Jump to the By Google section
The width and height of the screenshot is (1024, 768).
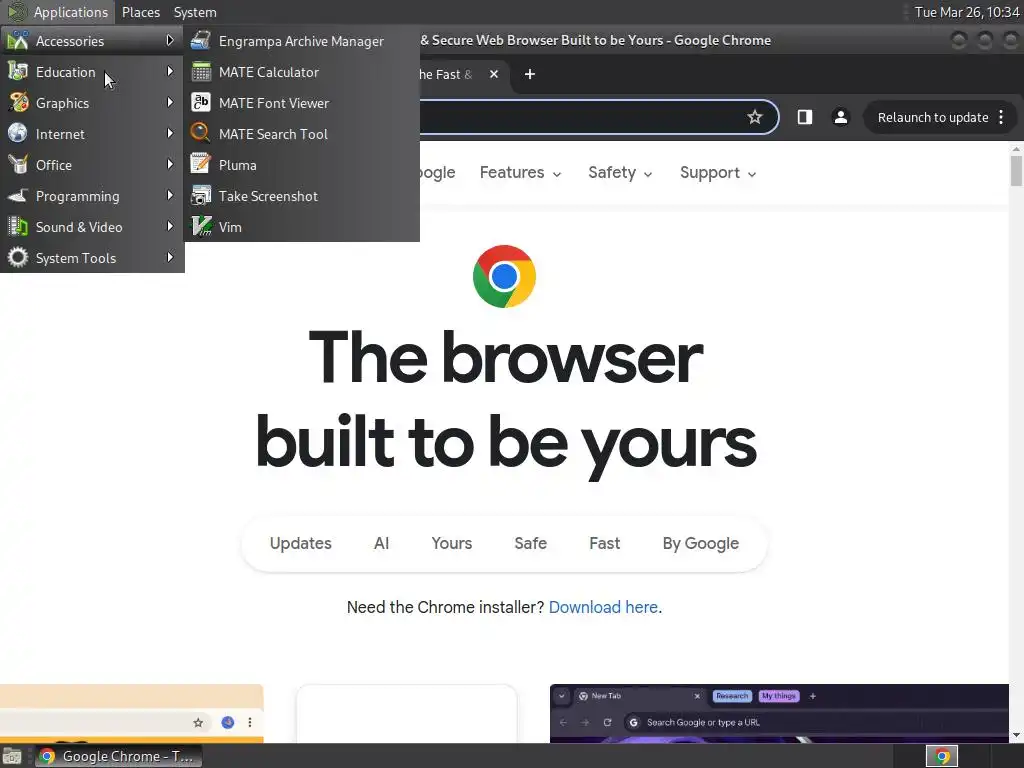pos(701,543)
